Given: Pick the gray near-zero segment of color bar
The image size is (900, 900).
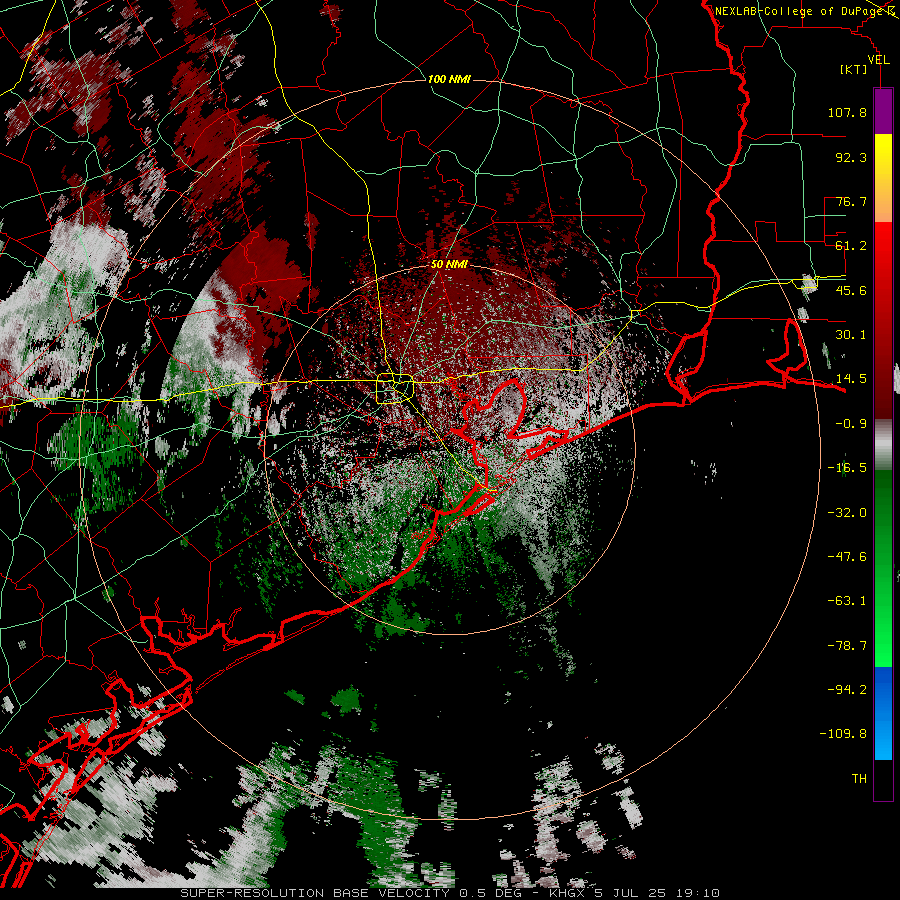Looking at the screenshot, I should [883, 445].
